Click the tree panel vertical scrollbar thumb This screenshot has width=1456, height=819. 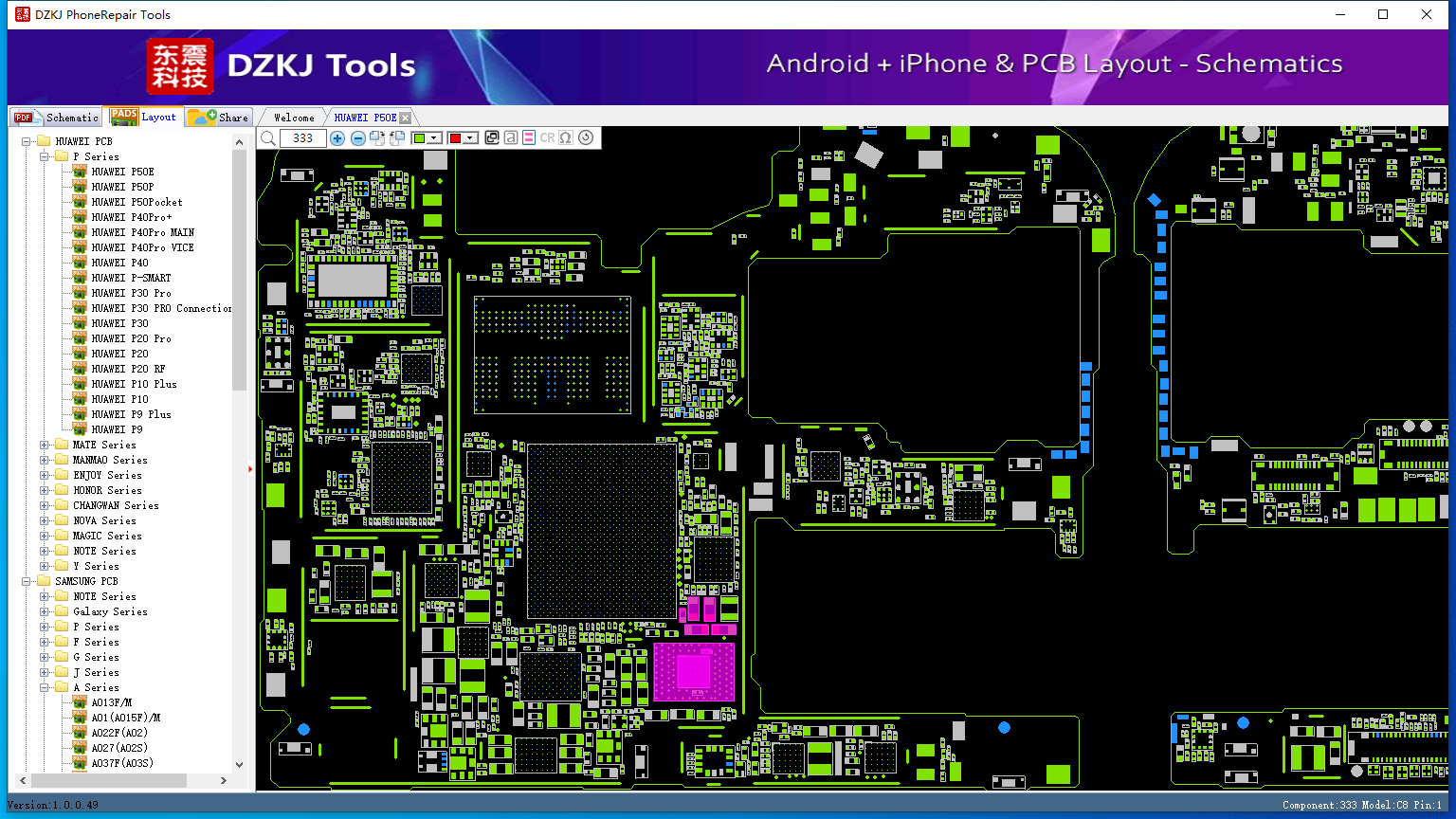click(239, 269)
